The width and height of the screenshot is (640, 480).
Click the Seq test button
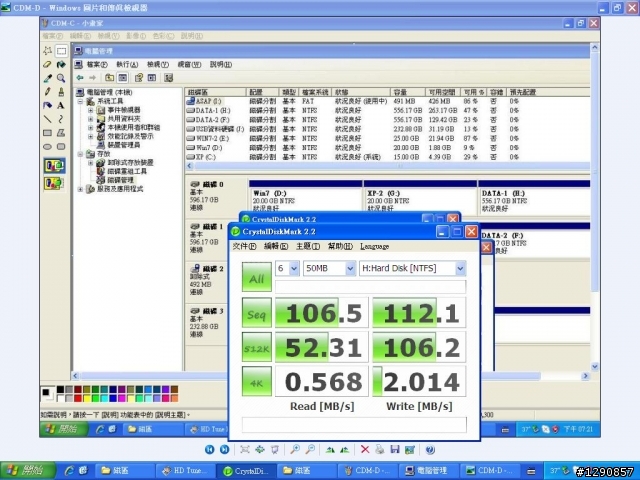pyautogui.click(x=257, y=313)
